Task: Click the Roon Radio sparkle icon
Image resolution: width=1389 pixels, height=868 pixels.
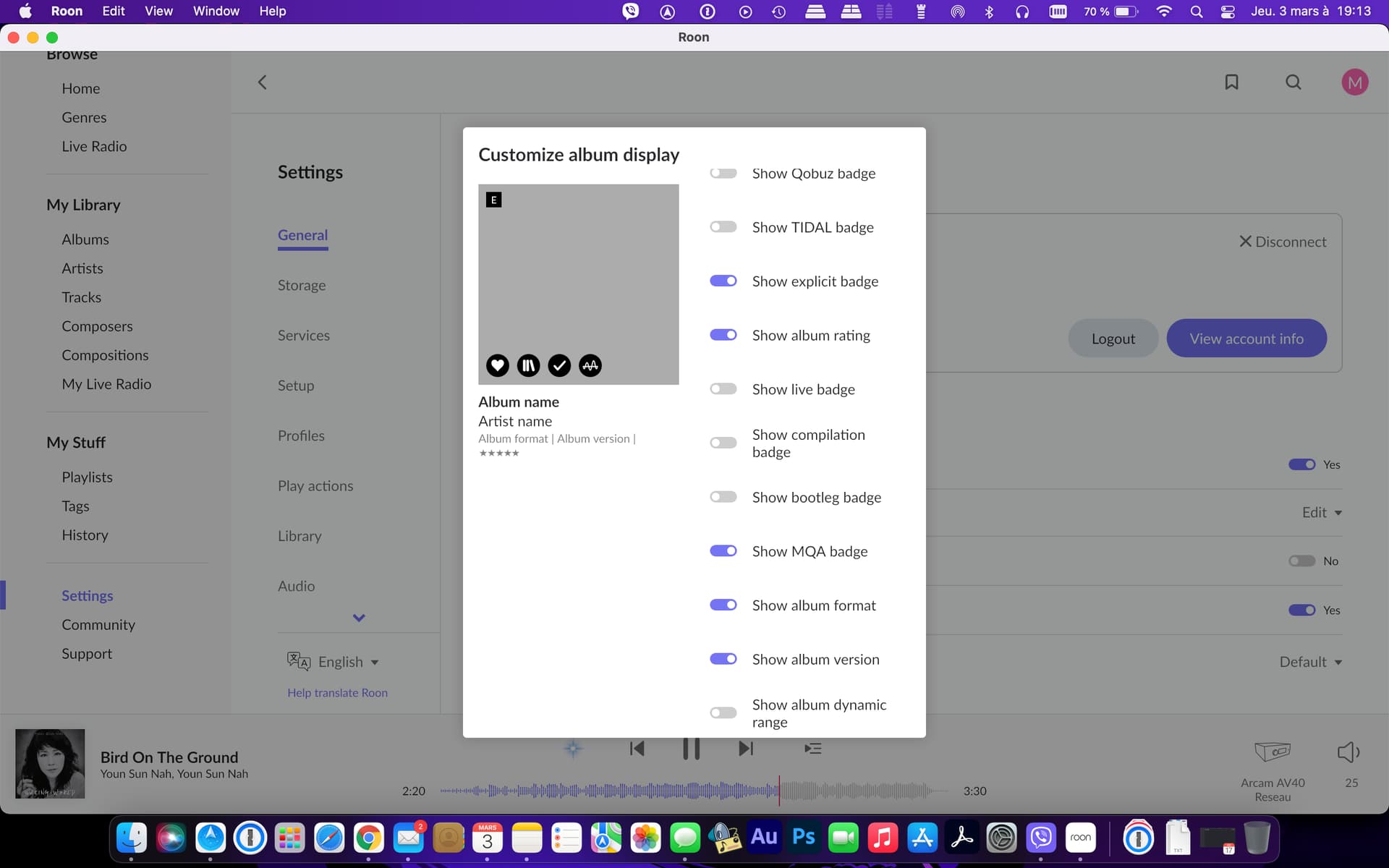Action: [x=573, y=749]
